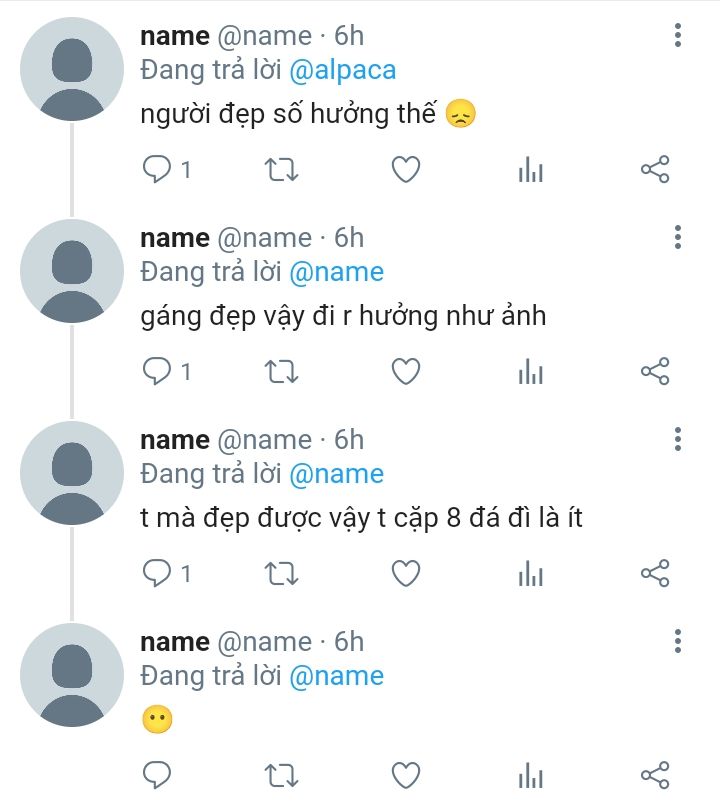Share the "gáng đẹp vậy đi" tweet
The image size is (720, 803).
(x=654, y=372)
